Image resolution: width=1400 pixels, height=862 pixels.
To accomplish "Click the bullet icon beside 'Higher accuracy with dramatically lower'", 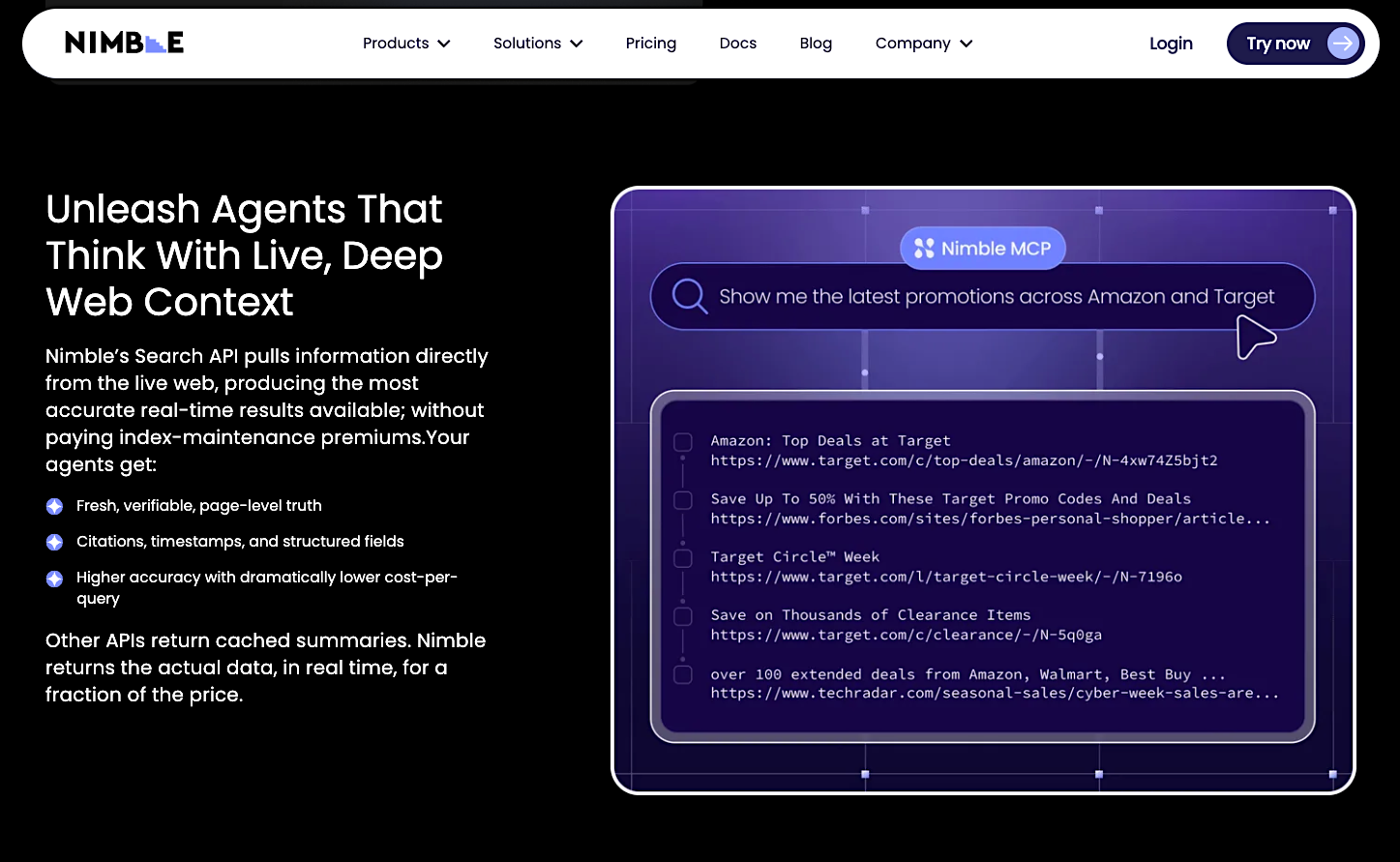I will [55, 579].
